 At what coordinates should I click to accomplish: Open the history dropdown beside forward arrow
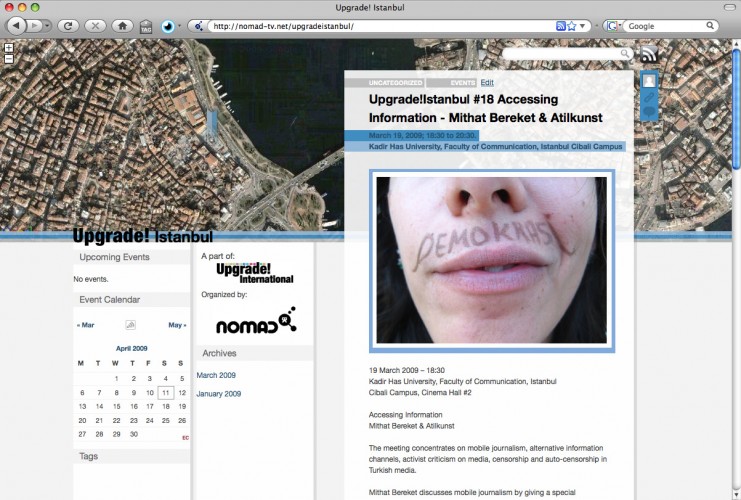pos(47,26)
